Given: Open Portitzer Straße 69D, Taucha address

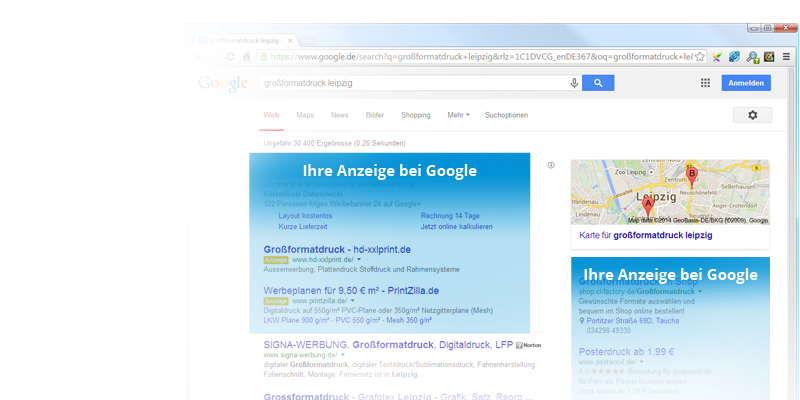Looking at the screenshot, I should pyautogui.click(x=633, y=321).
